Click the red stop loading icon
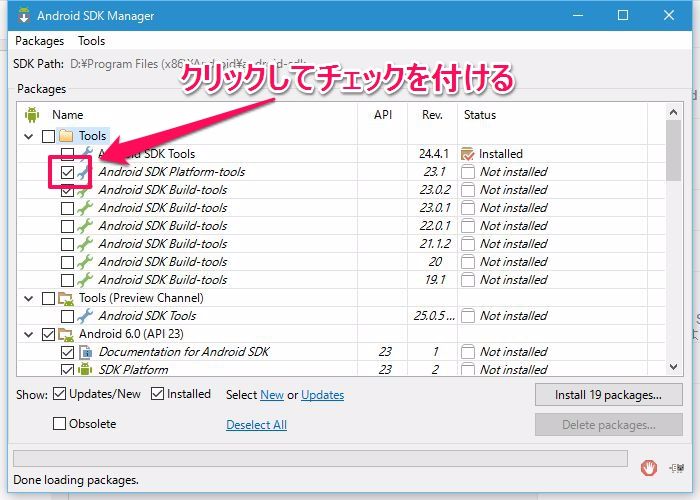The image size is (700, 500). tap(648, 468)
